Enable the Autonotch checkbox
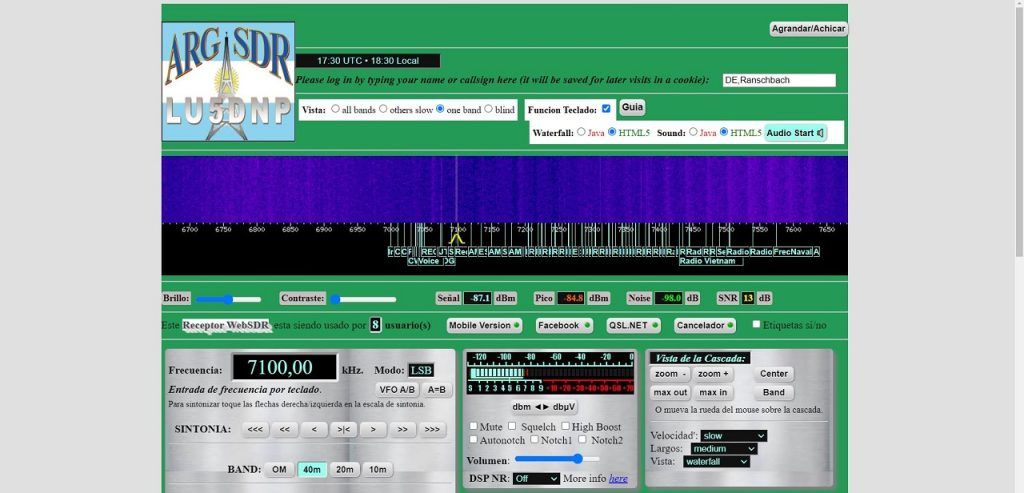1024x493 pixels. [x=473, y=439]
